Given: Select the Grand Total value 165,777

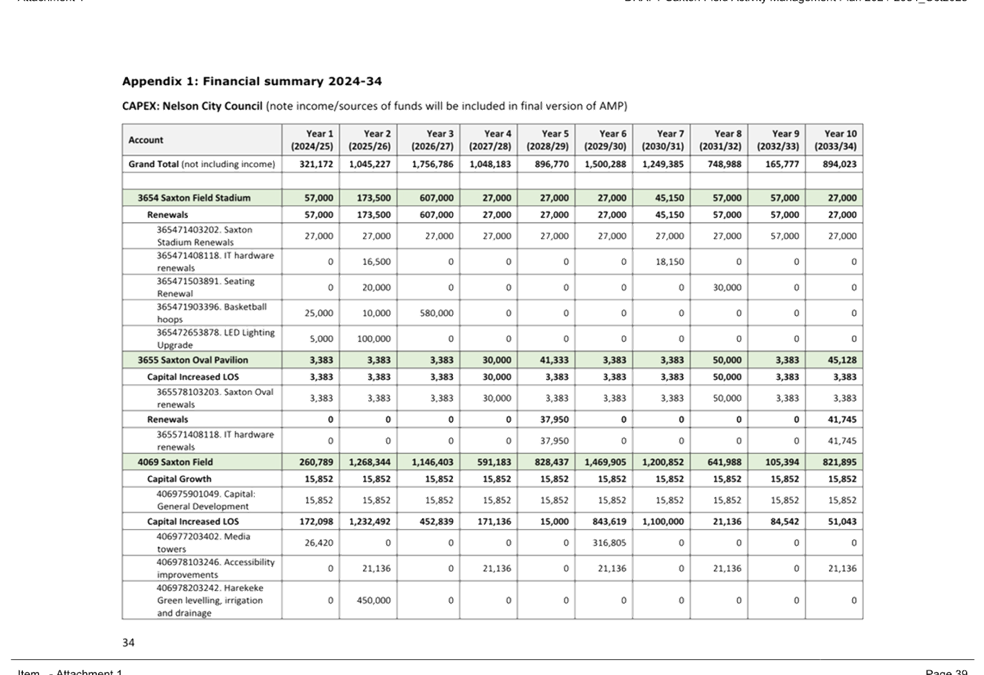Looking at the screenshot, I should click(x=781, y=164).
